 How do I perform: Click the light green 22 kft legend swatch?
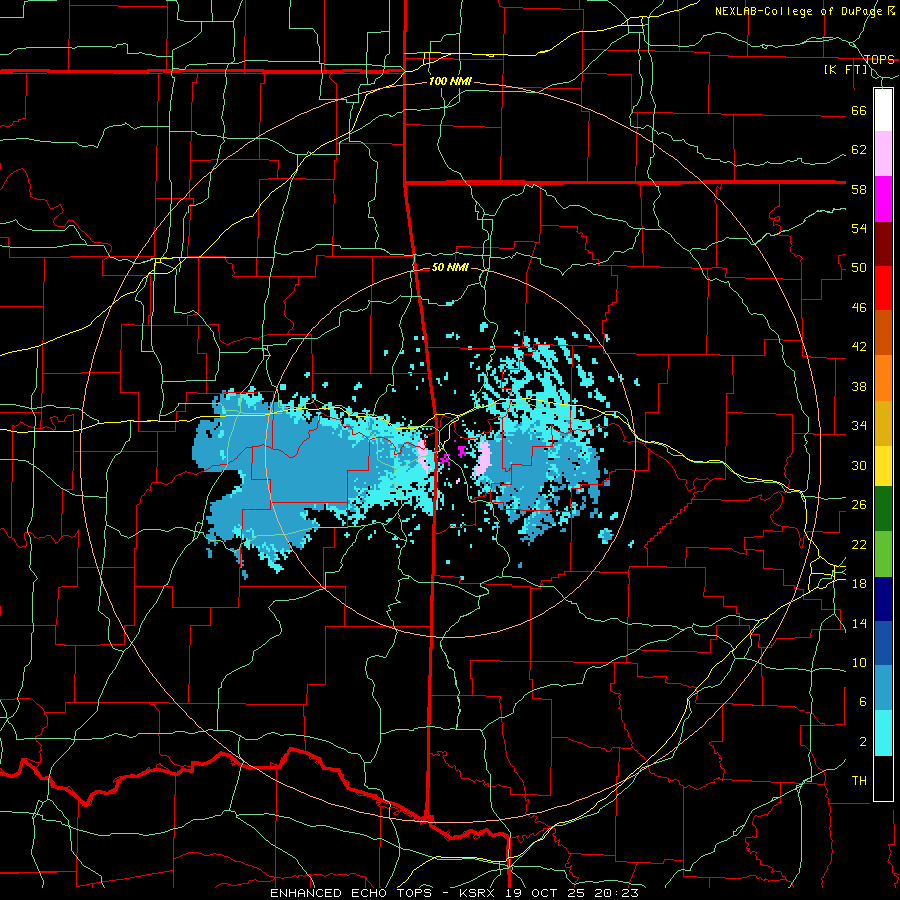883,554
